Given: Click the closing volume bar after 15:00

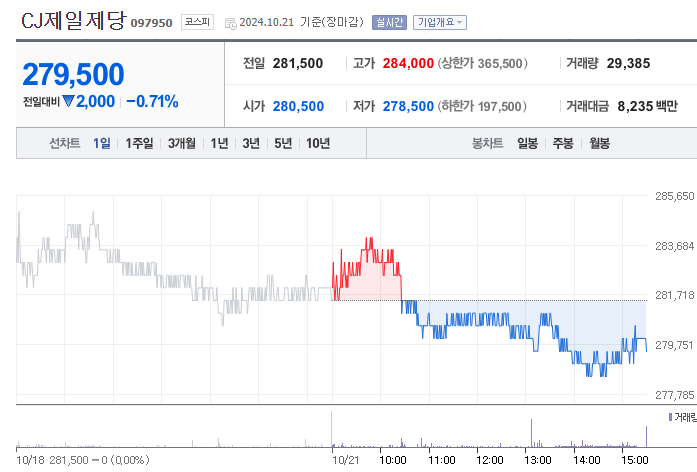Looking at the screenshot, I should 646,436.
